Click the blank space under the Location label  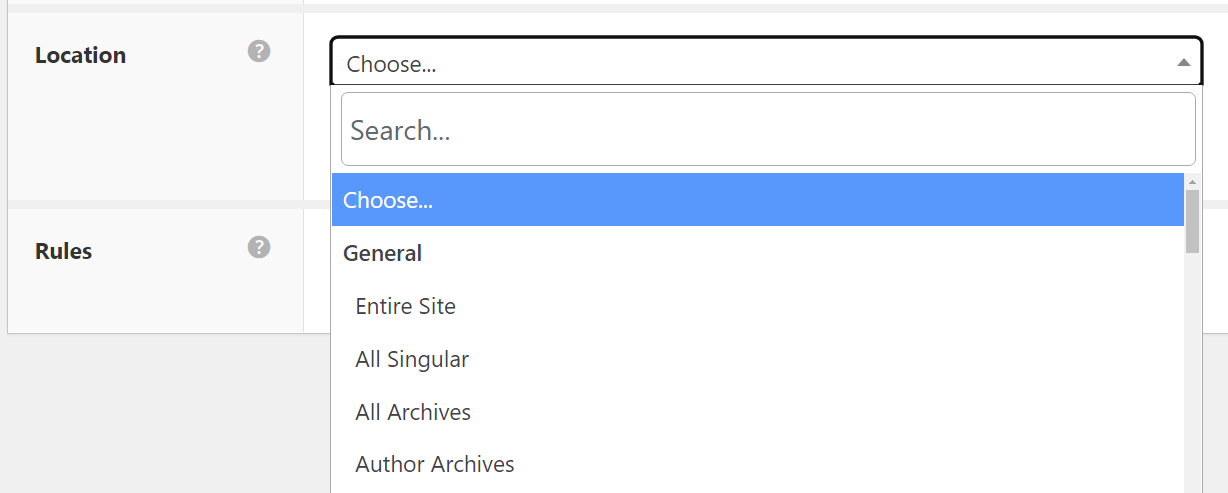[150, 140]
